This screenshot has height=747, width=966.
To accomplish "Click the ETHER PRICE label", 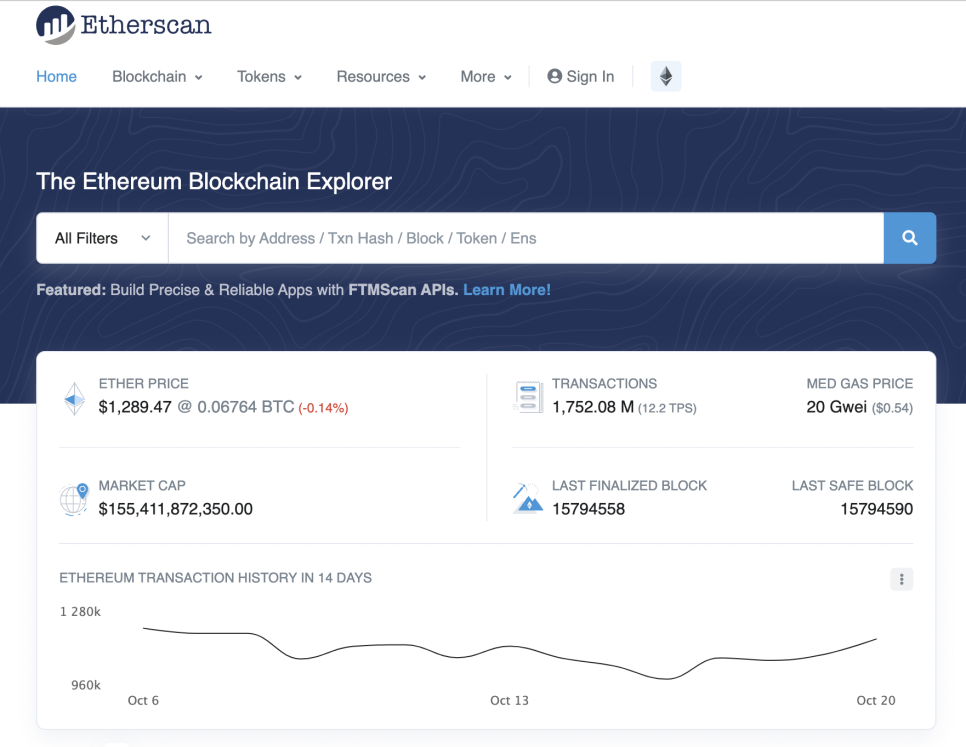I will pos(144,384).
